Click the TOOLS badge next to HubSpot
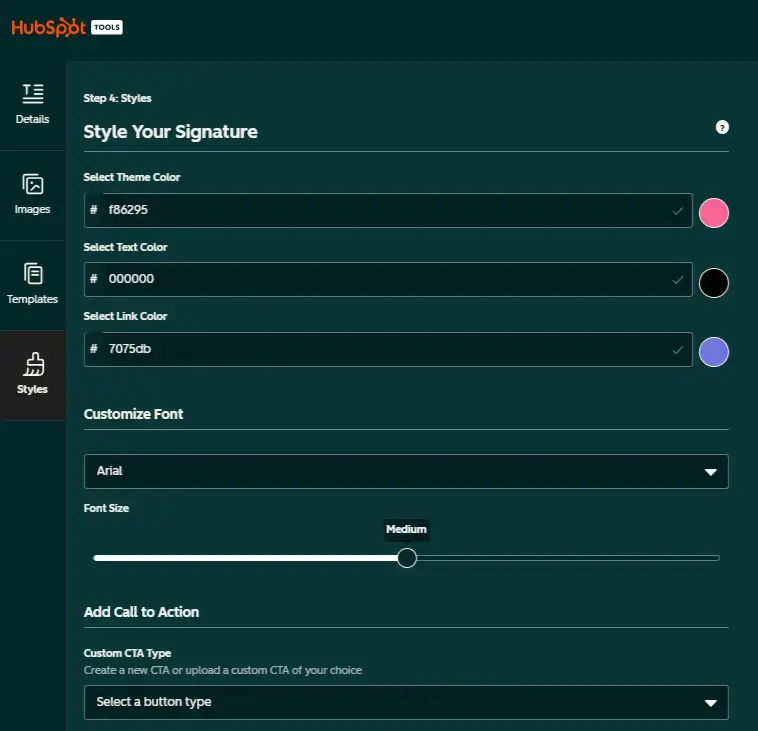The width and height of the screenshot is (758, 731). coord(107,27)
